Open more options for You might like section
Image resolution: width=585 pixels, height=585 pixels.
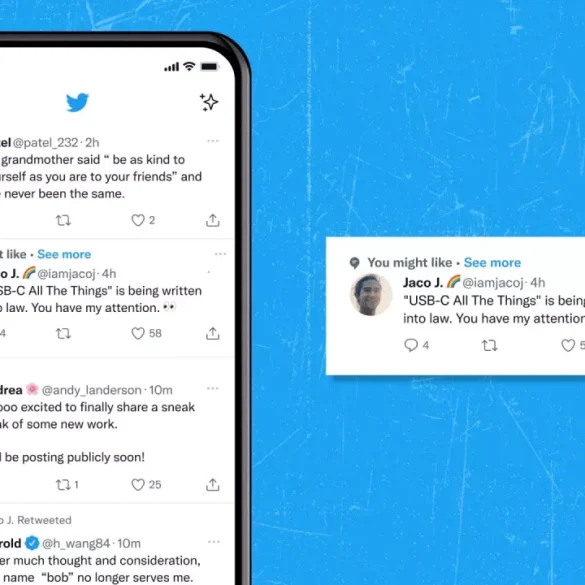(x=220, y=254)
